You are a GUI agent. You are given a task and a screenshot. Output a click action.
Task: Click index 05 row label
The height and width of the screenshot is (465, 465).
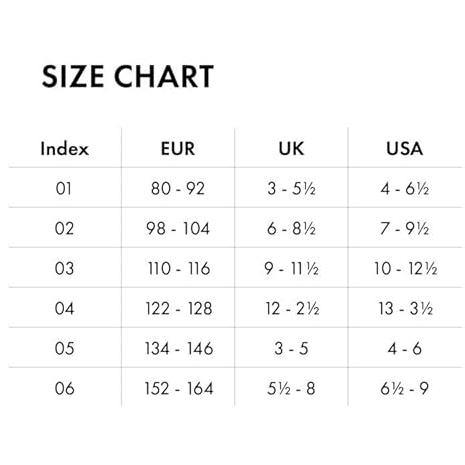tap(64, 348)
